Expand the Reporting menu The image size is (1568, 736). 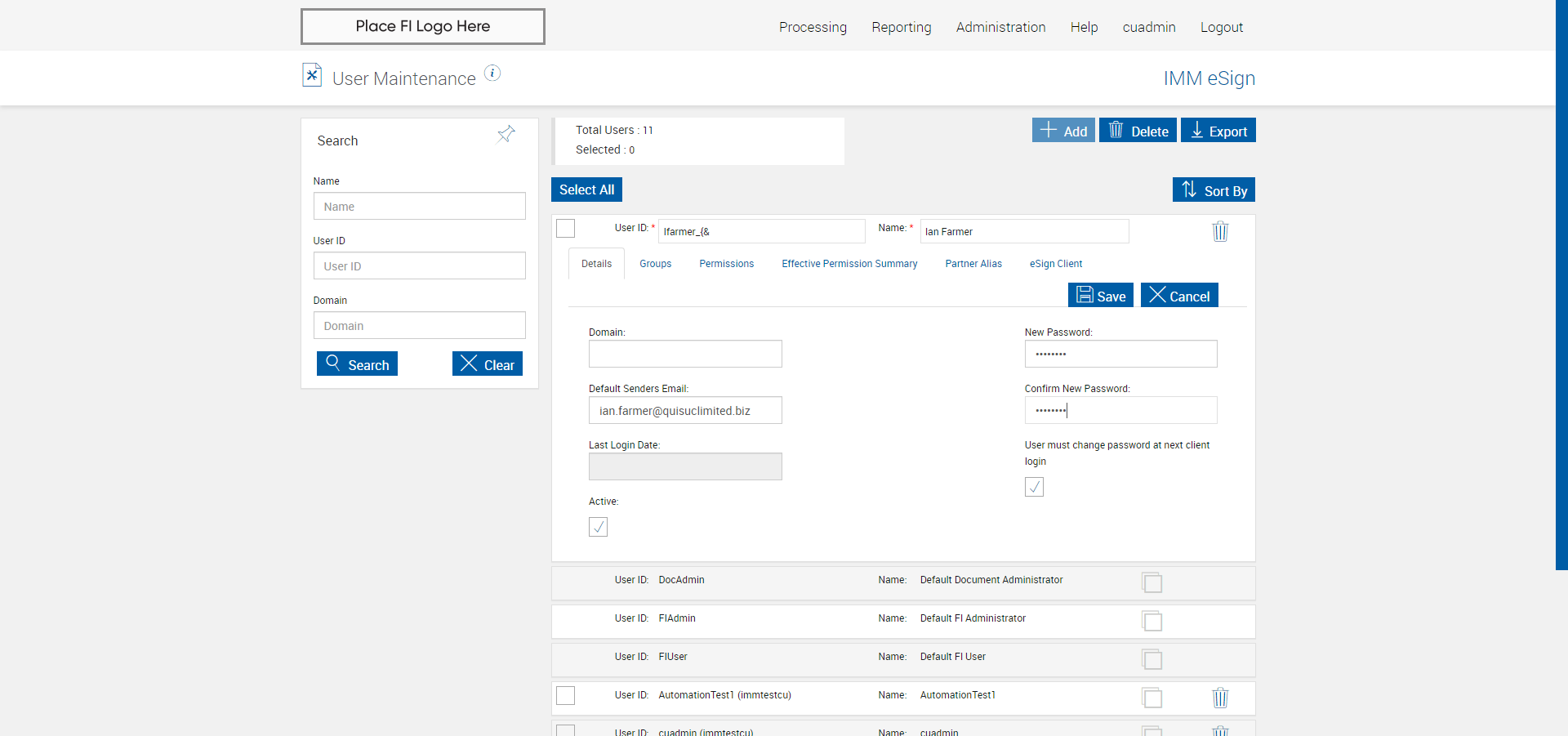[x=901, y=27]
